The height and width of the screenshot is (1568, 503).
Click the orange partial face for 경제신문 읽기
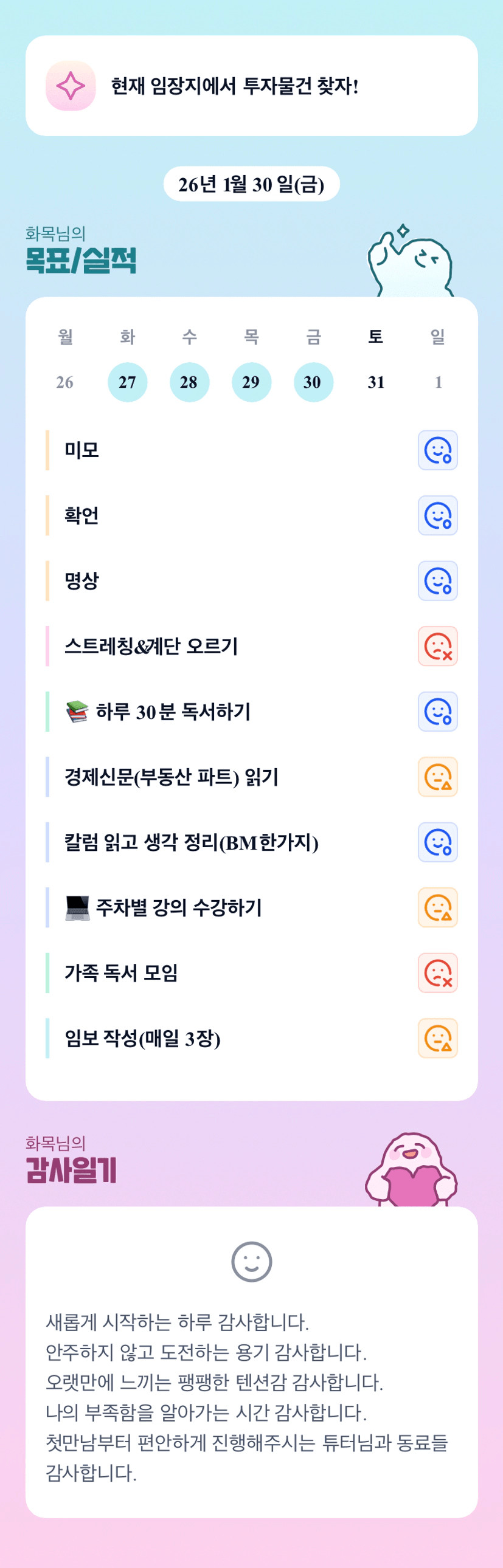click(437, 777)
